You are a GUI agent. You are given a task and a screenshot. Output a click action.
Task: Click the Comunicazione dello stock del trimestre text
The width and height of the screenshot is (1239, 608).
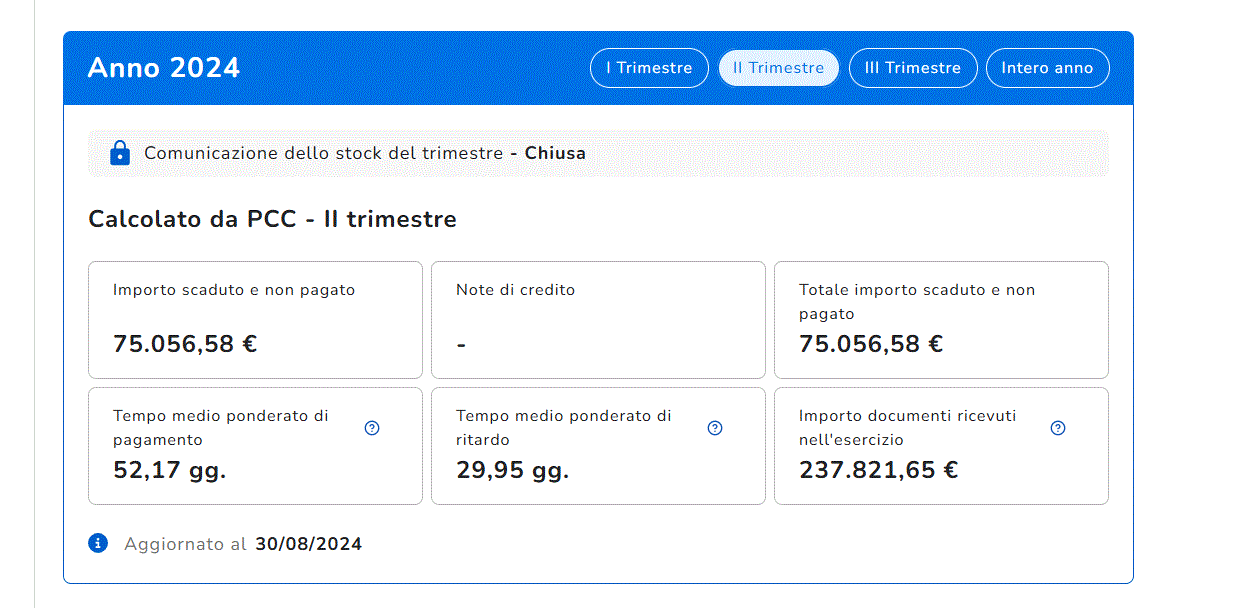click(323, 153)
